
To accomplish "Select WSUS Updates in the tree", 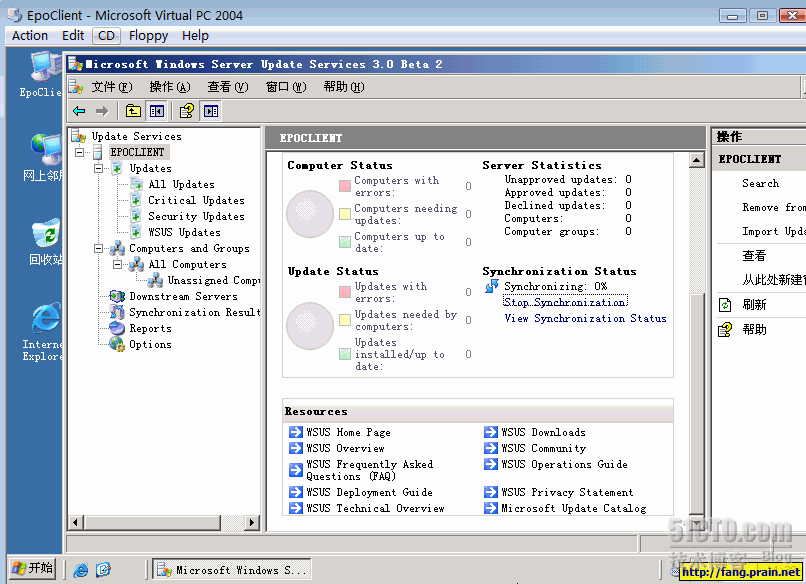I will tap(184, 232).
